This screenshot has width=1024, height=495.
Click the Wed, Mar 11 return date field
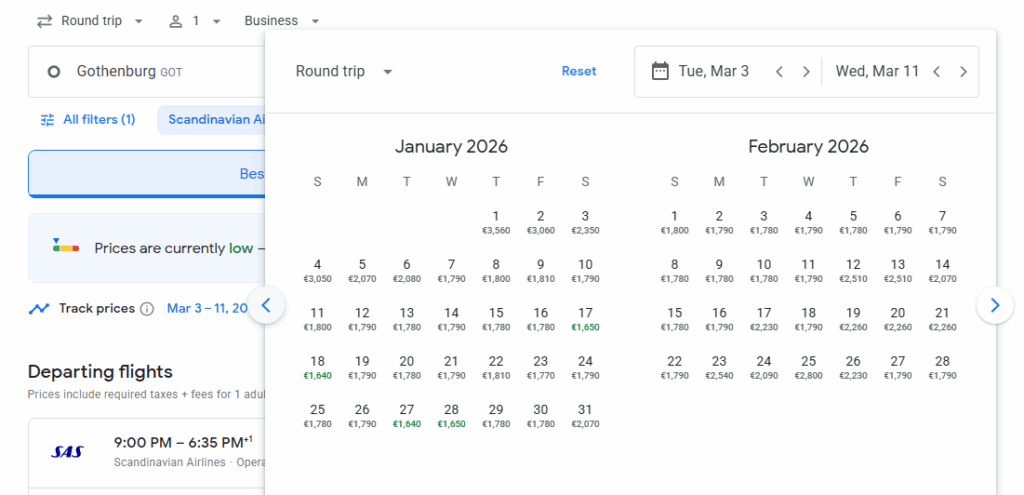click(877, 72)
